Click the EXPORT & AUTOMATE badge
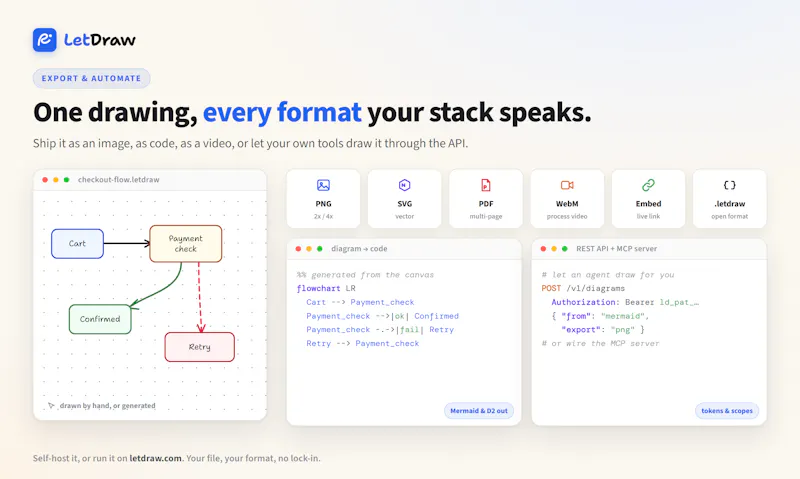Image resolution: width=800 pixels, height=479 pixels. pyautogui.click(x=91, y=79)
